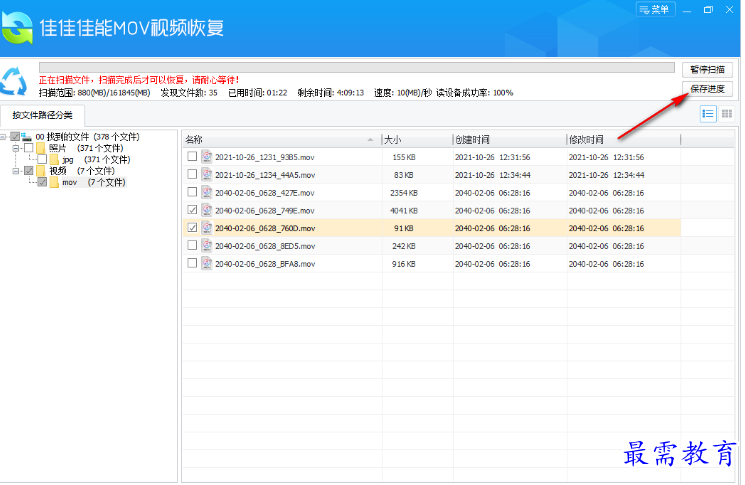Click the recycle scan icon beside progress
The height and width of the screenshot is (485, 745).
click(x=15, y=83)
